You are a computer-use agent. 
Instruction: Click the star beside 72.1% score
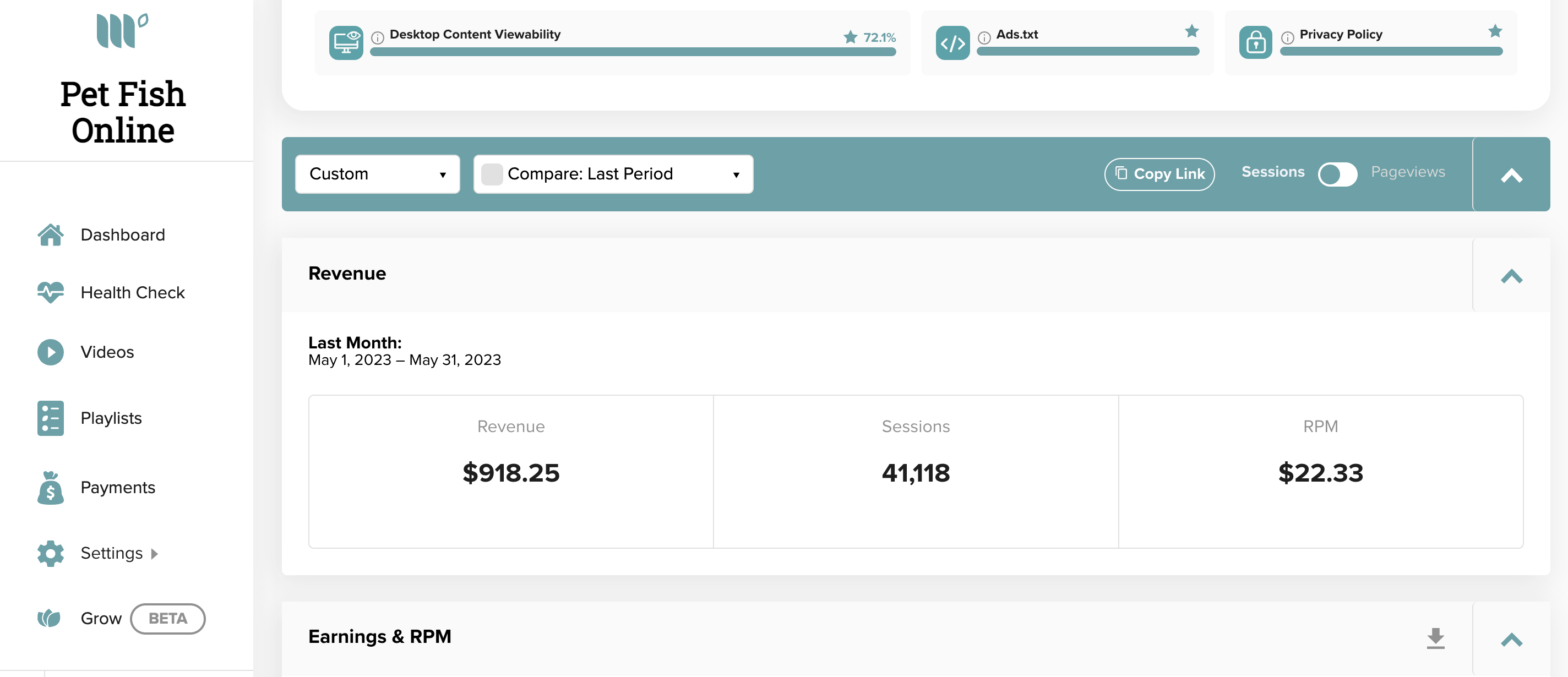[x=851, y=37]
